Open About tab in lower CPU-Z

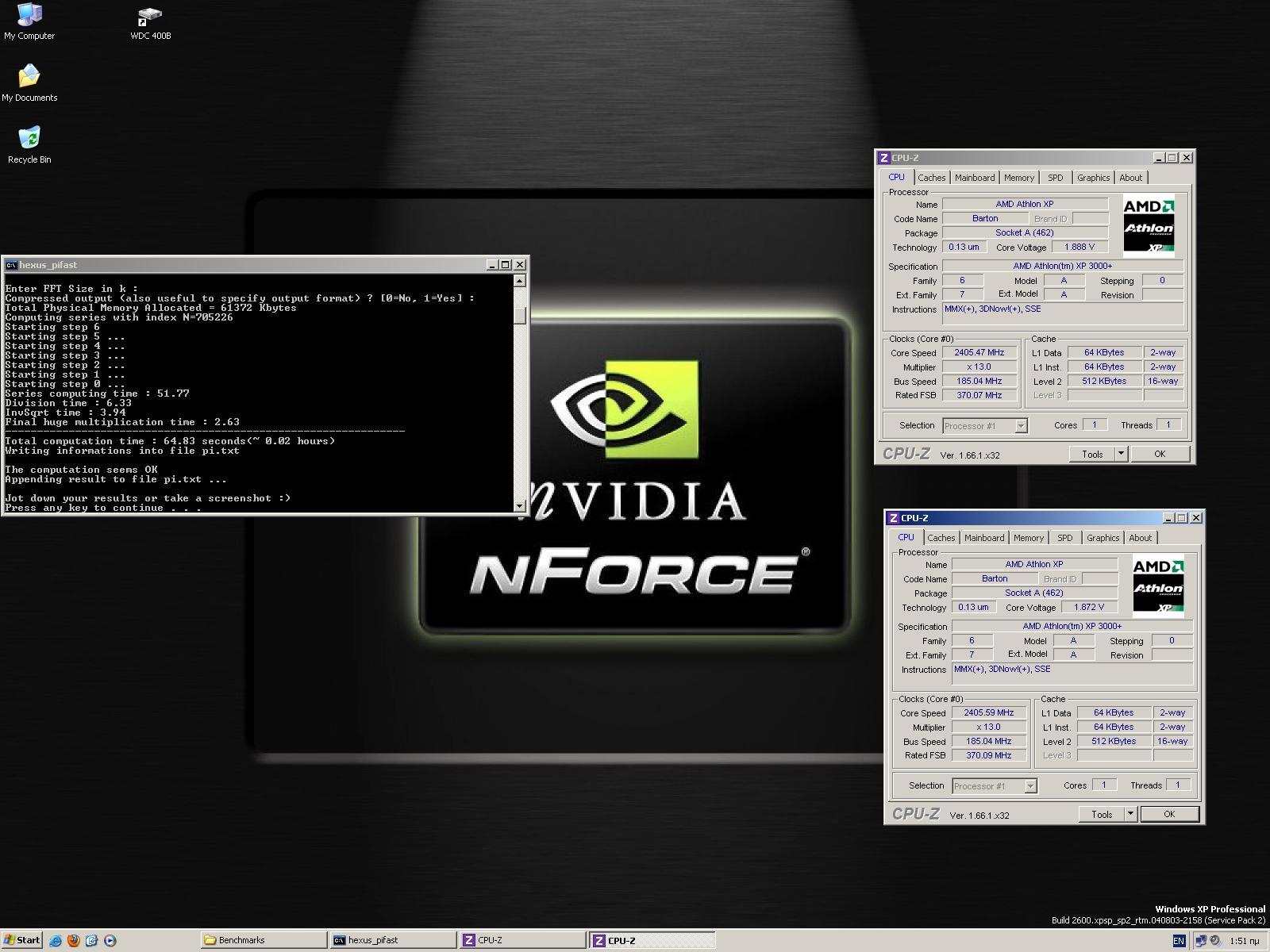click(1141, 538)
